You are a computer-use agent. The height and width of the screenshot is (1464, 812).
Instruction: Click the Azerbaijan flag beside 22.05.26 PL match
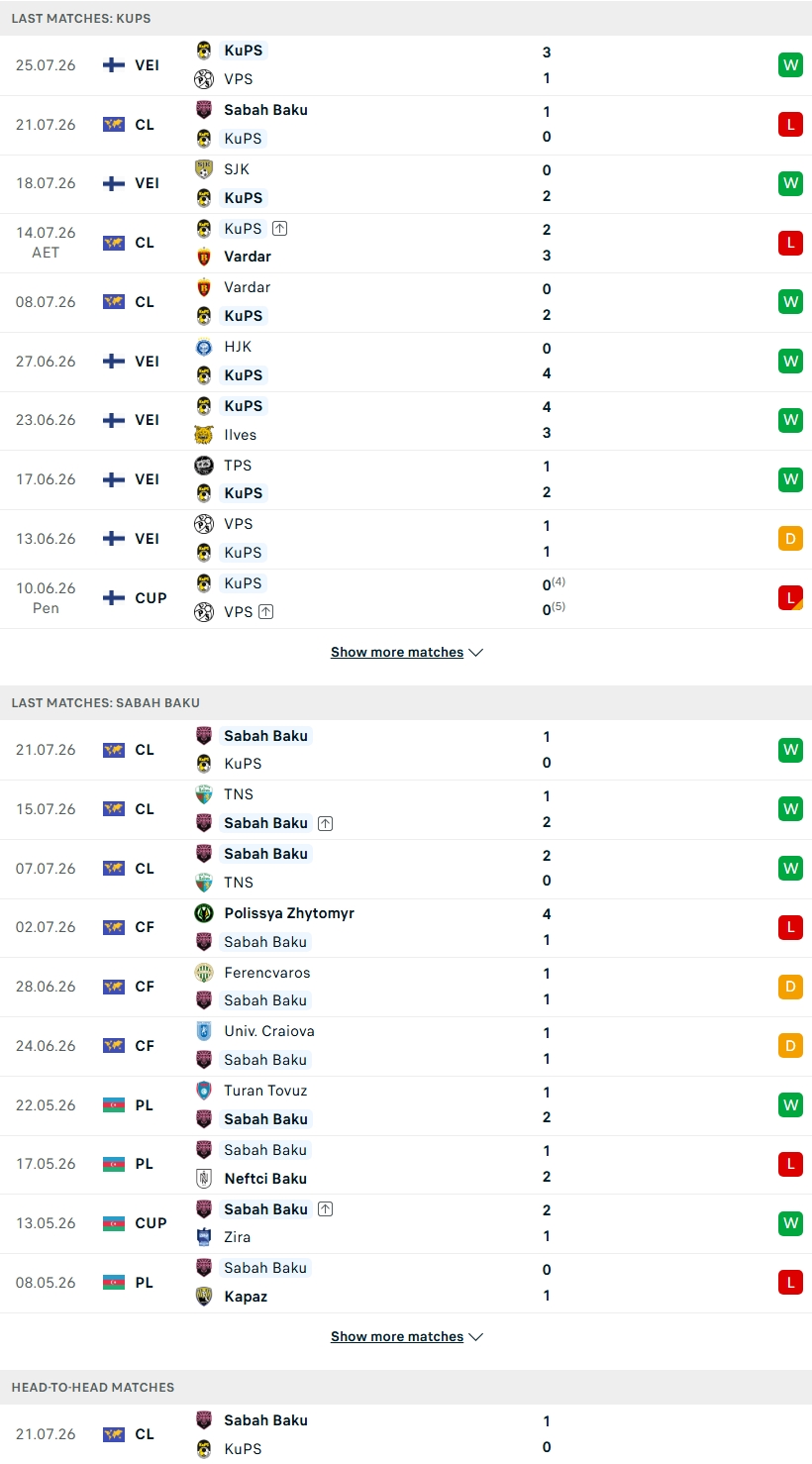[x=114, y=1105]
